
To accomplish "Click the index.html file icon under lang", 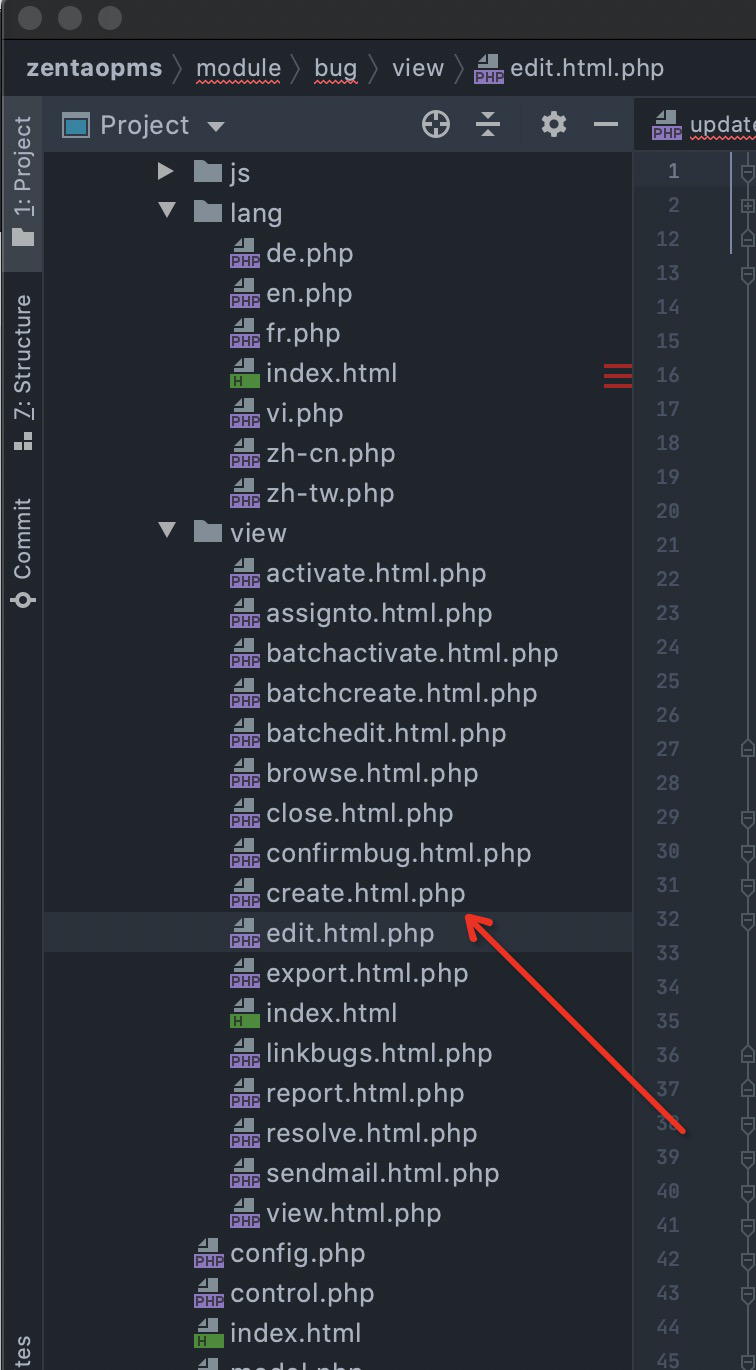I will click(244, 374).
